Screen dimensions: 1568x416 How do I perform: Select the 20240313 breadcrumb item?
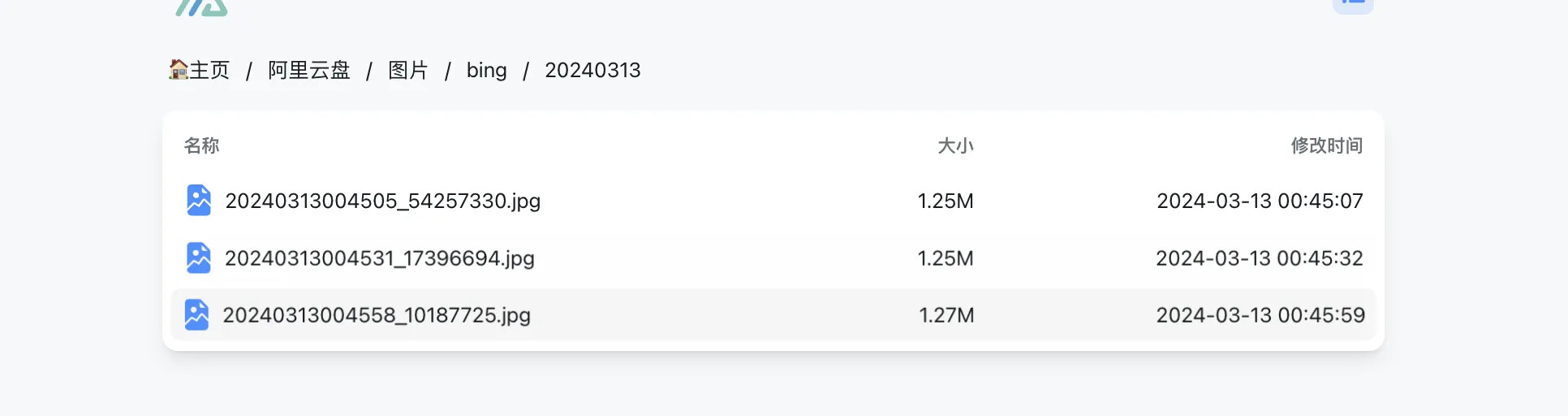coord(592,70)
